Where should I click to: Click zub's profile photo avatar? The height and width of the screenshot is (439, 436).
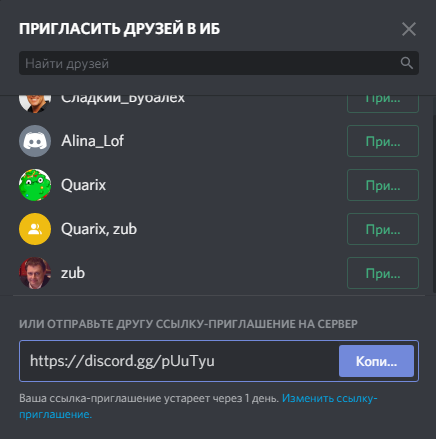(x=35, y=273)
